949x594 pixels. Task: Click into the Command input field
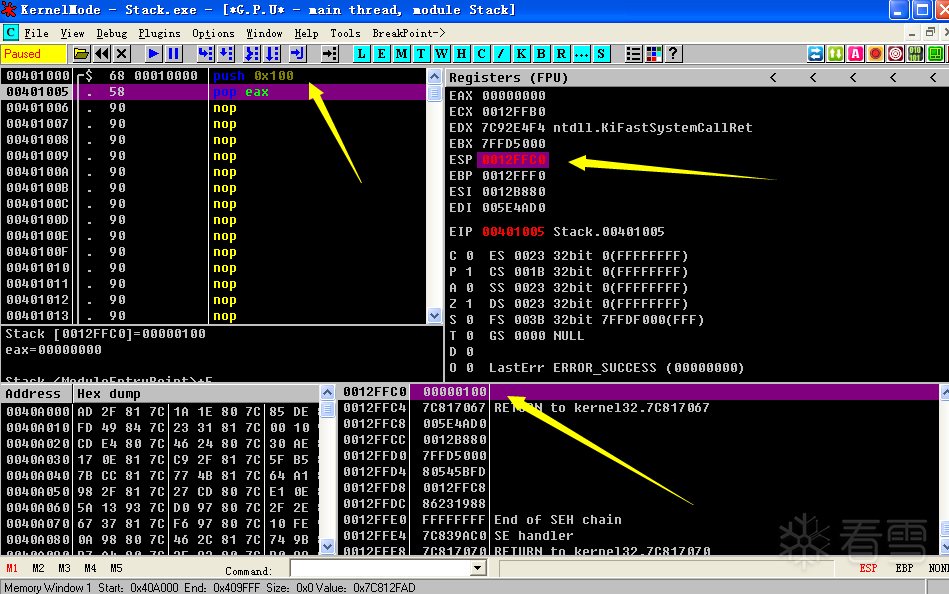(x=381, y=568)
